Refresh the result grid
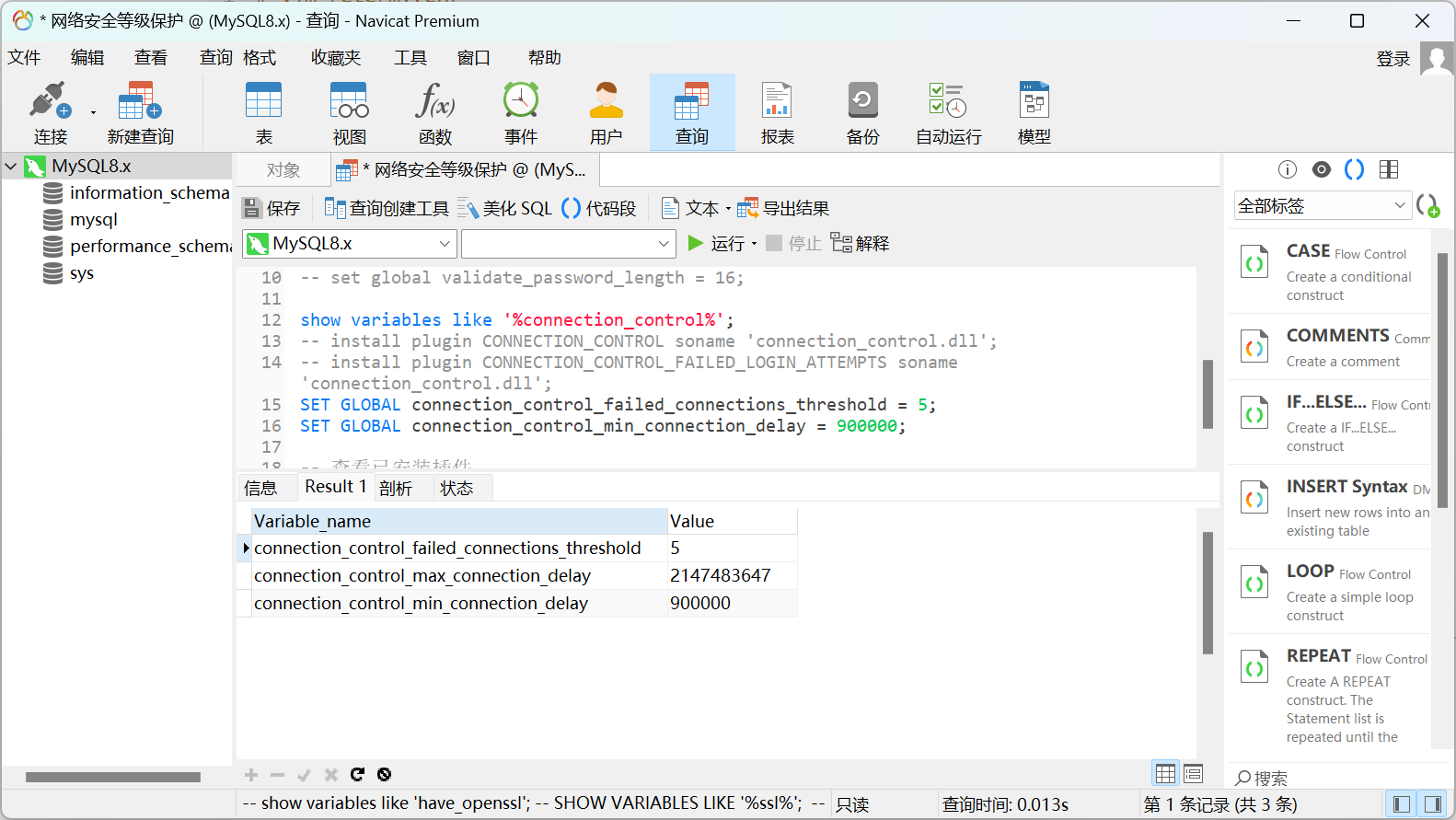This screenshot has width=1456, height=820. click(357, 774)
